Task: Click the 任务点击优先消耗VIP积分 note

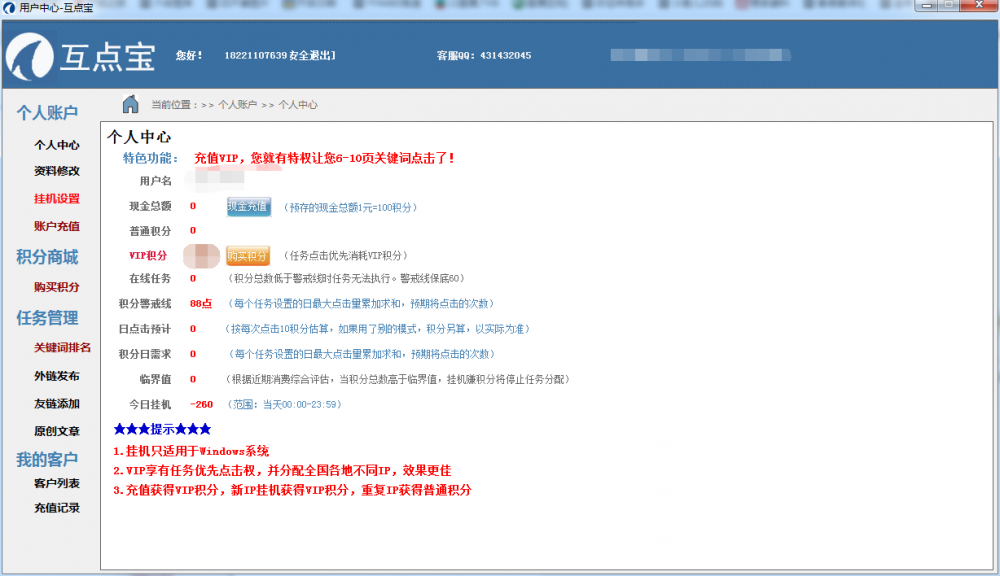Action: 345,256
